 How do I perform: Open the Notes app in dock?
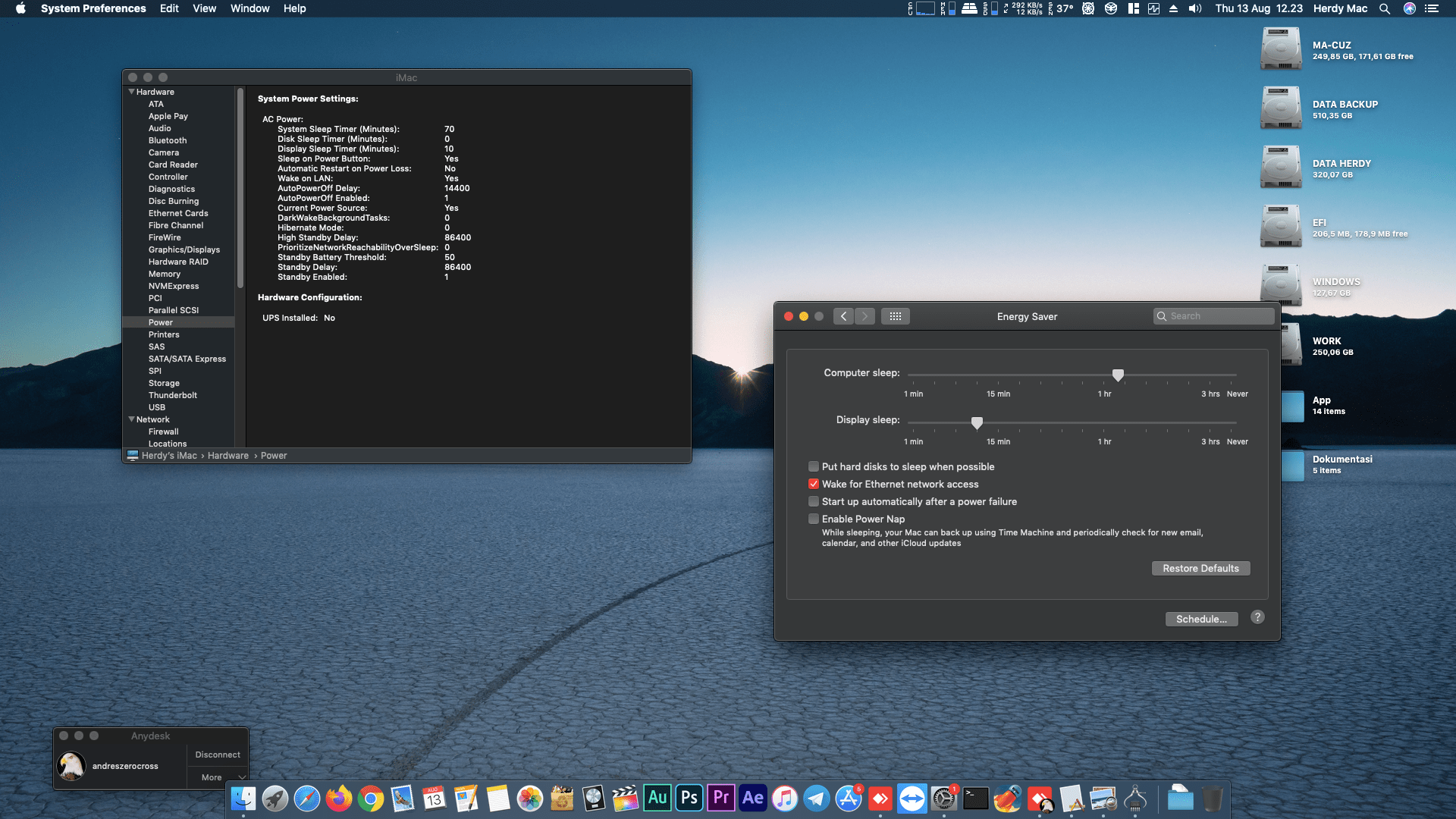(x=498, y=799)
